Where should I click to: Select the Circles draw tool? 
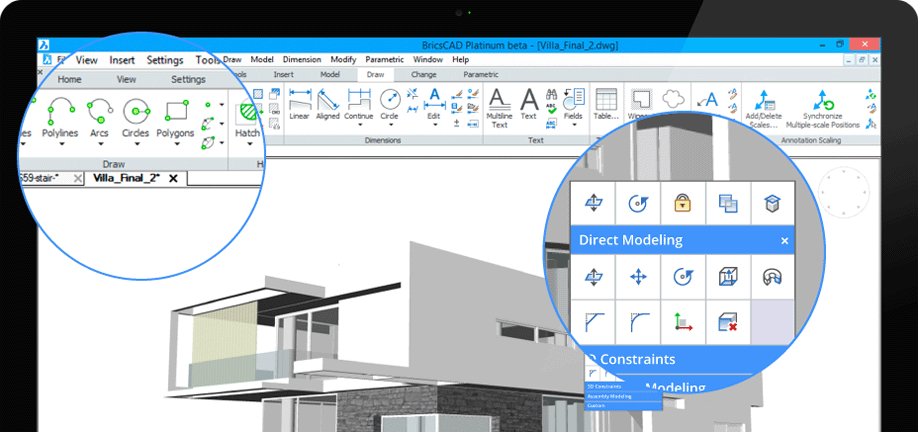[135, 117]
